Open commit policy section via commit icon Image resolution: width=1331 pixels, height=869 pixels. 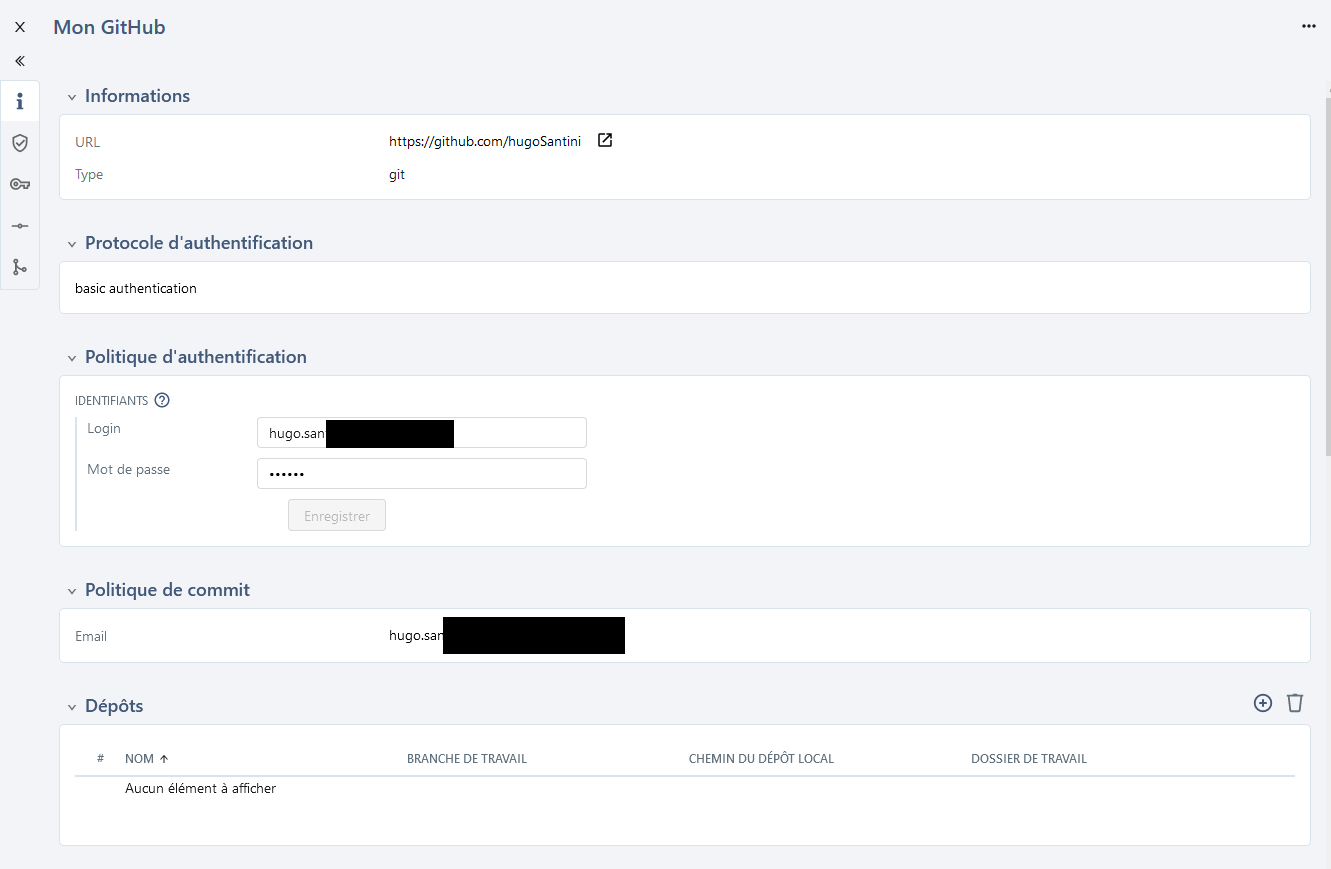[20, 226]
